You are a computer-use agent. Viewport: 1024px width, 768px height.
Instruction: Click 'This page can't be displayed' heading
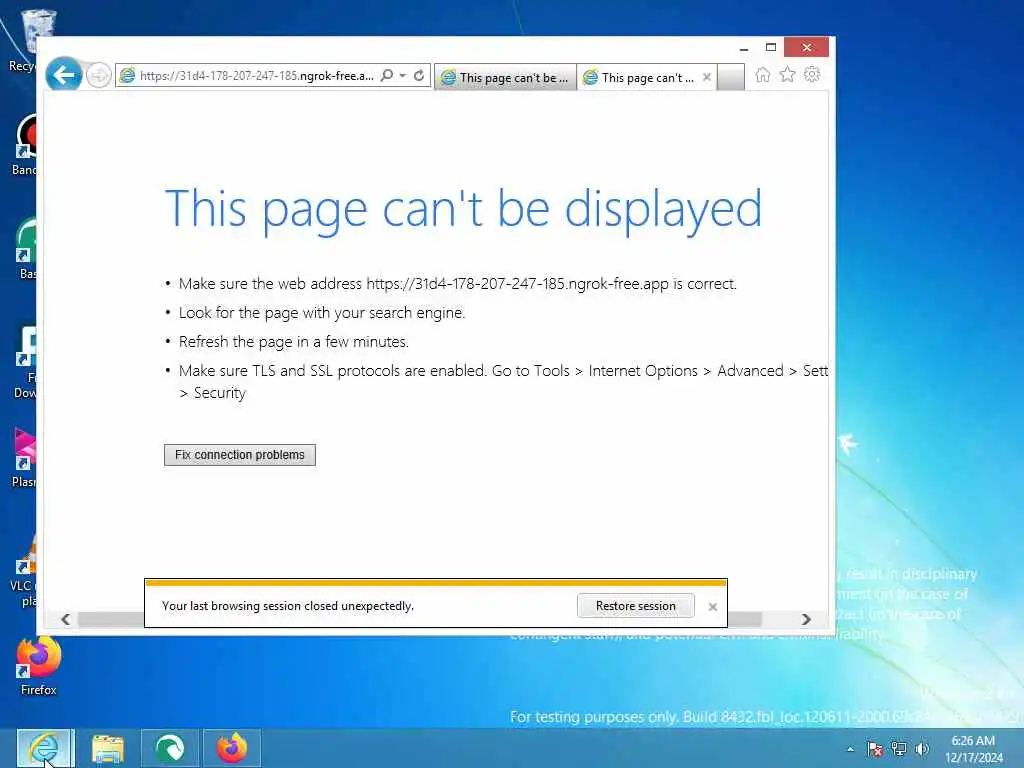point(463,209)
